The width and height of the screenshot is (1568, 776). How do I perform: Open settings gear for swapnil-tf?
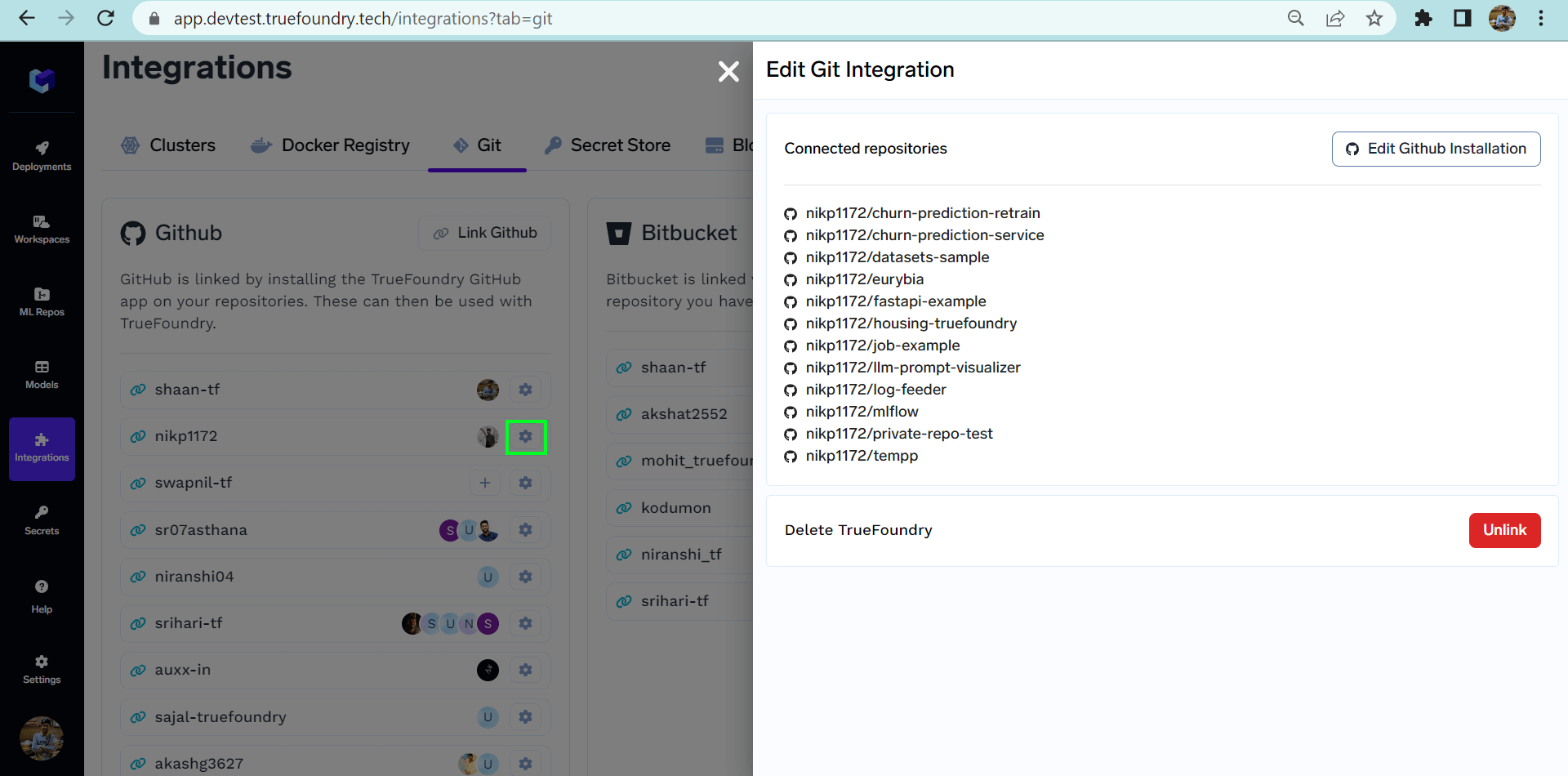[525, 483]
